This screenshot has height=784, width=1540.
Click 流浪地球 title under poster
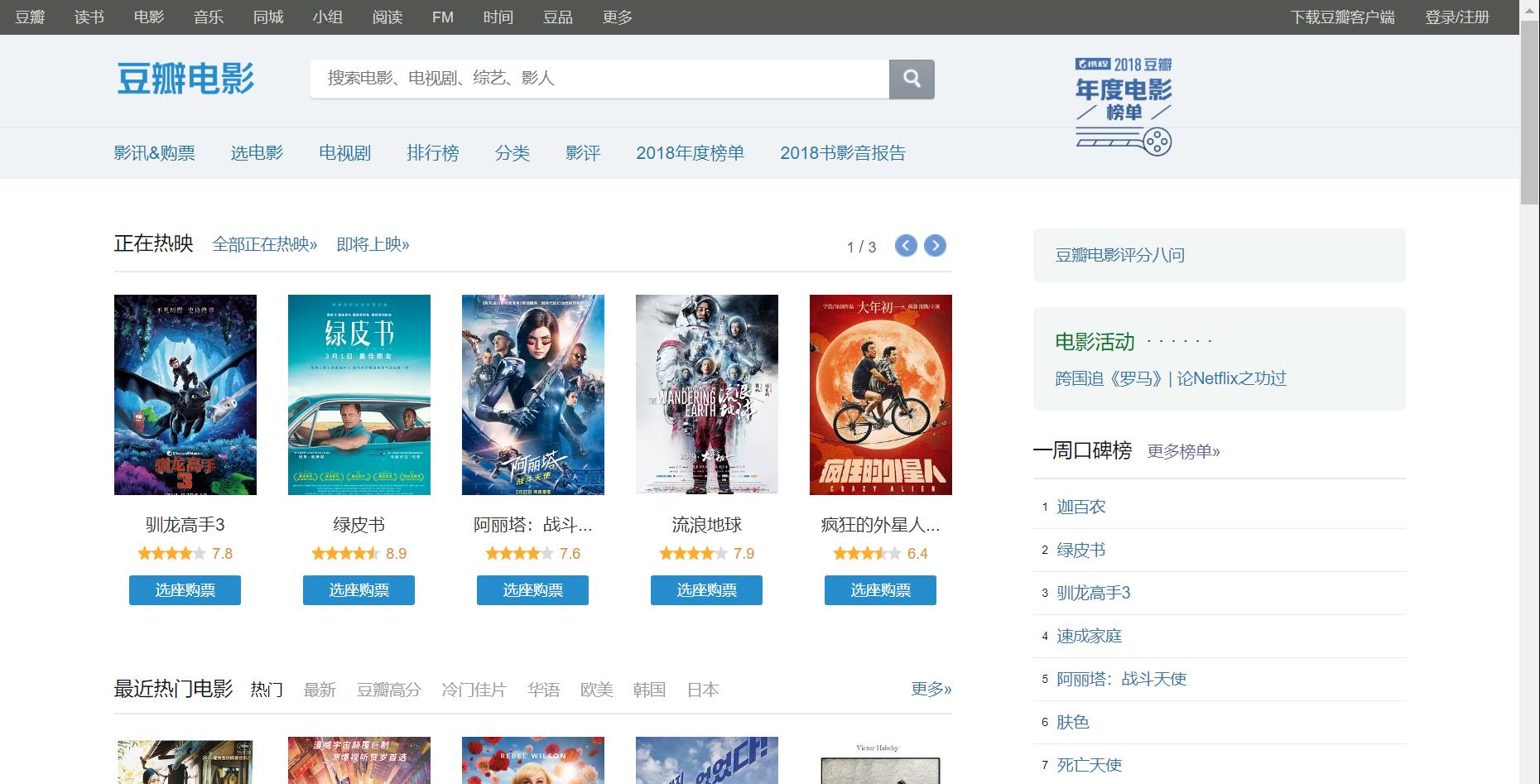tap(707, 525)
